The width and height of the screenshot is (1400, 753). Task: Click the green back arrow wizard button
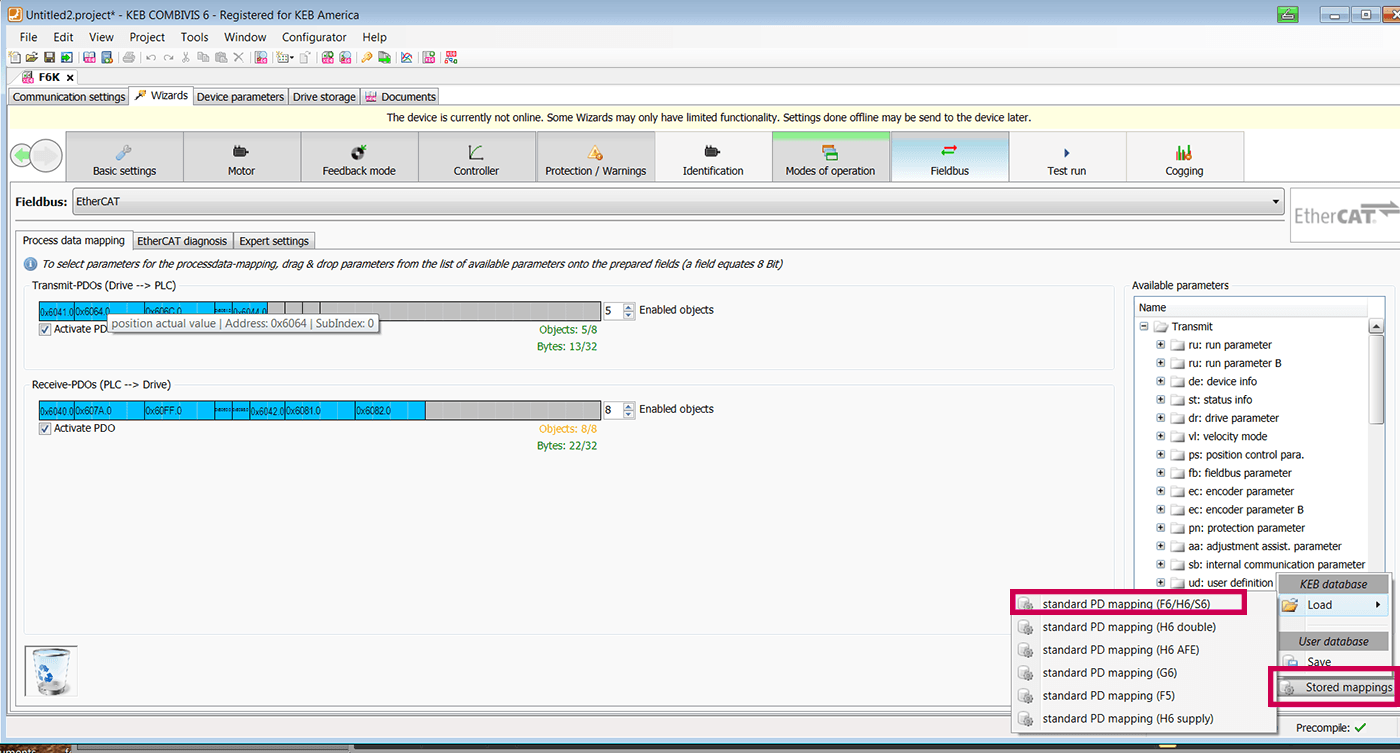(x=22, y=156)
